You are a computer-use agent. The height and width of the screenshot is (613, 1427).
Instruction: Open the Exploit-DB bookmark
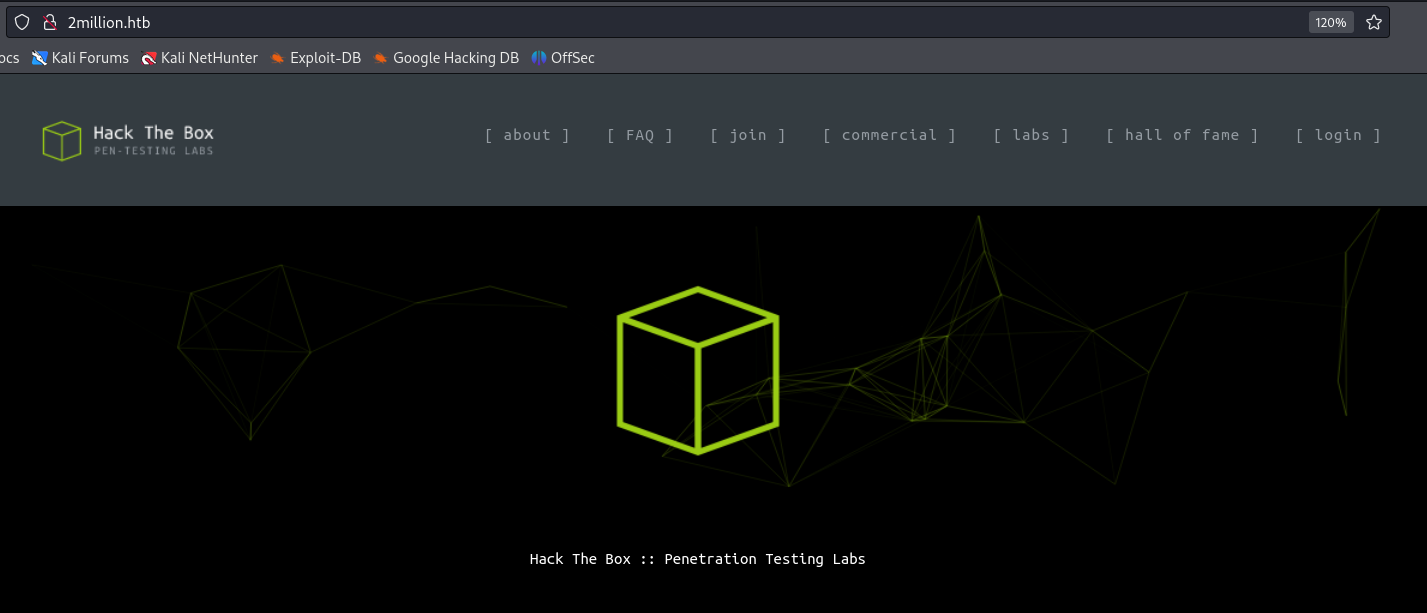tap(315, 58)
